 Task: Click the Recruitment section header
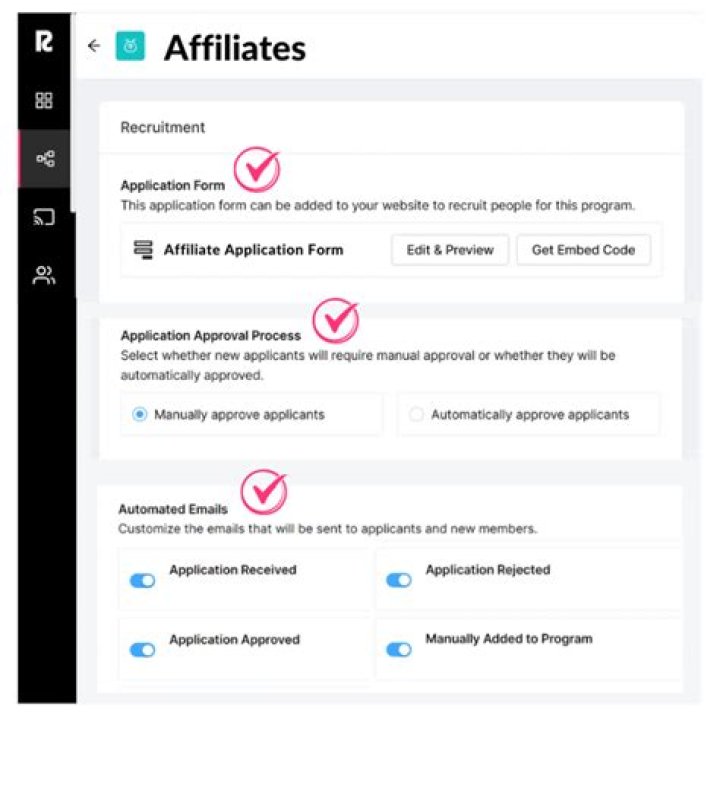coord(163,128)
